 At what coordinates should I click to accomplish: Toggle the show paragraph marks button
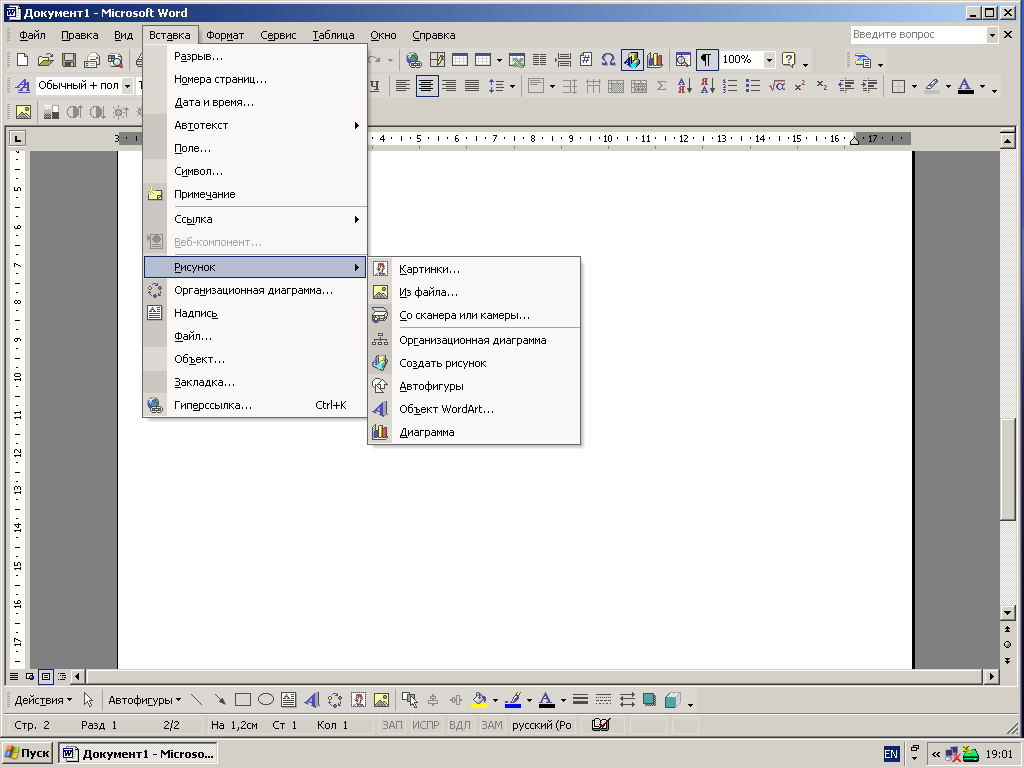(707, 60)
